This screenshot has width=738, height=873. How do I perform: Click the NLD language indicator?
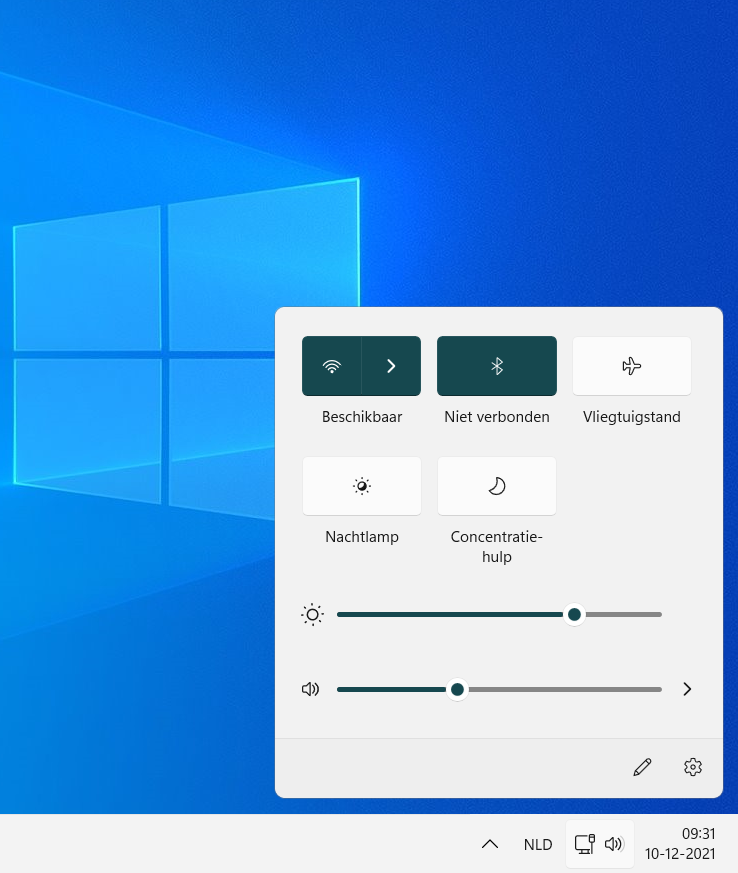(x=538, y=845)
